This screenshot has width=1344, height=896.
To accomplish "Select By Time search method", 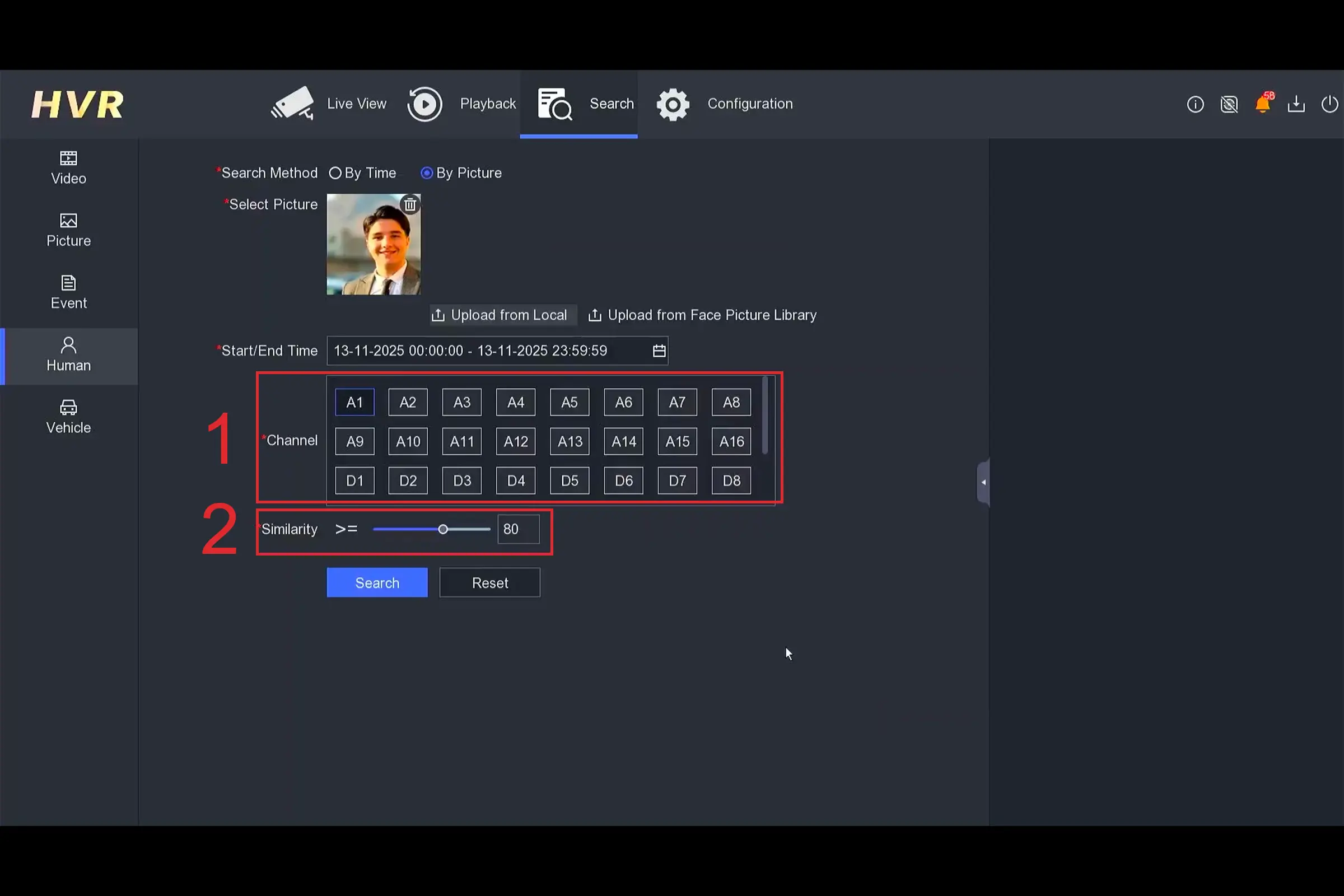I will (335, 173).
